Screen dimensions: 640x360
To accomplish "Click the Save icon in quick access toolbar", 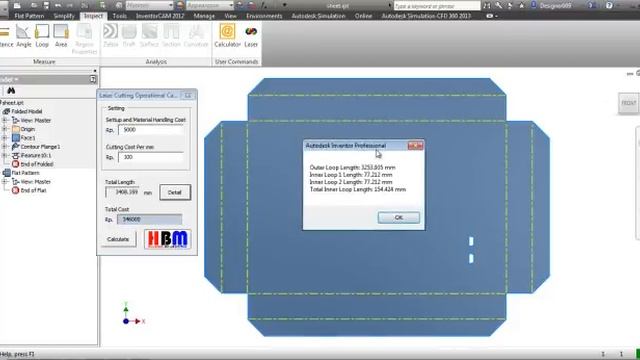I will click(46, 5).
